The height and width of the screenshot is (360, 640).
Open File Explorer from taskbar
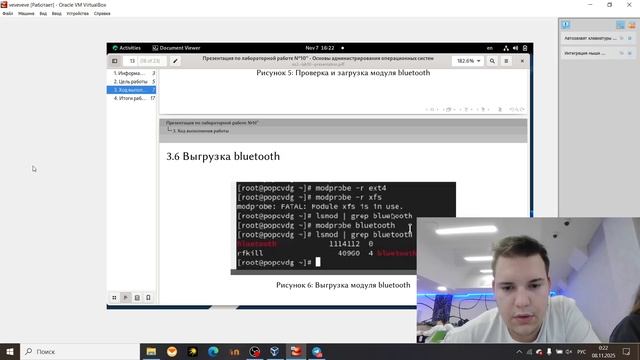coord(151,351)
